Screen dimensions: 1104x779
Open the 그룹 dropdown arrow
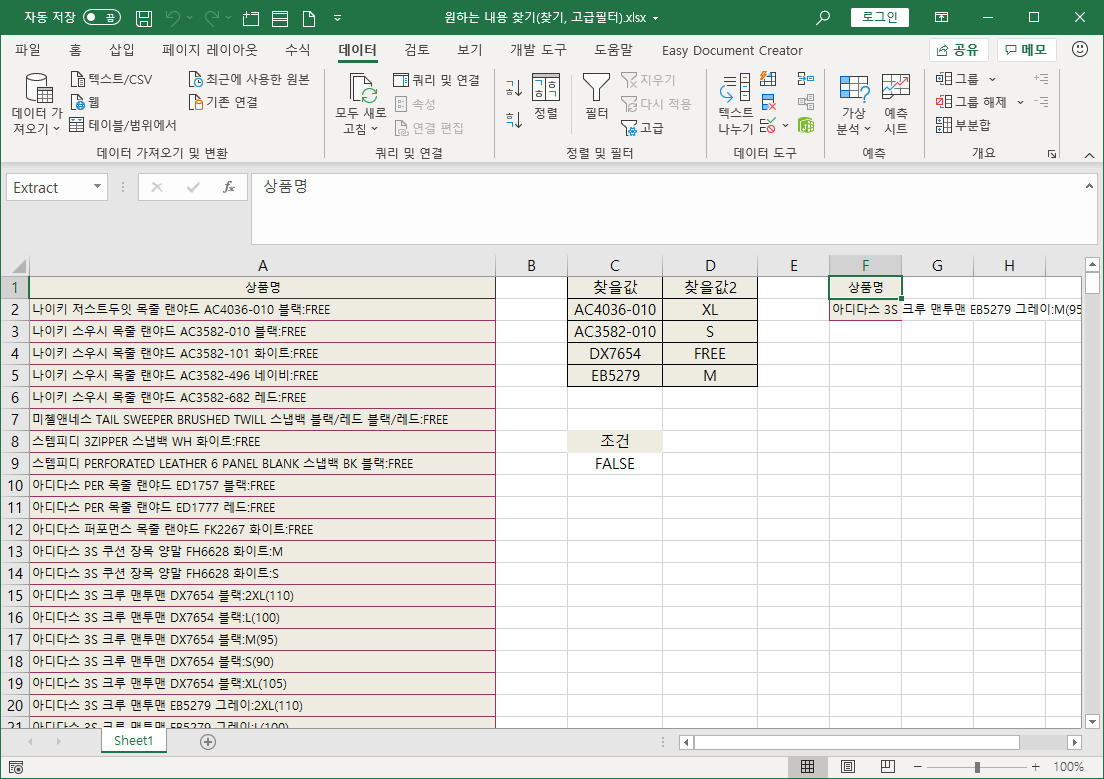point(992,79)
